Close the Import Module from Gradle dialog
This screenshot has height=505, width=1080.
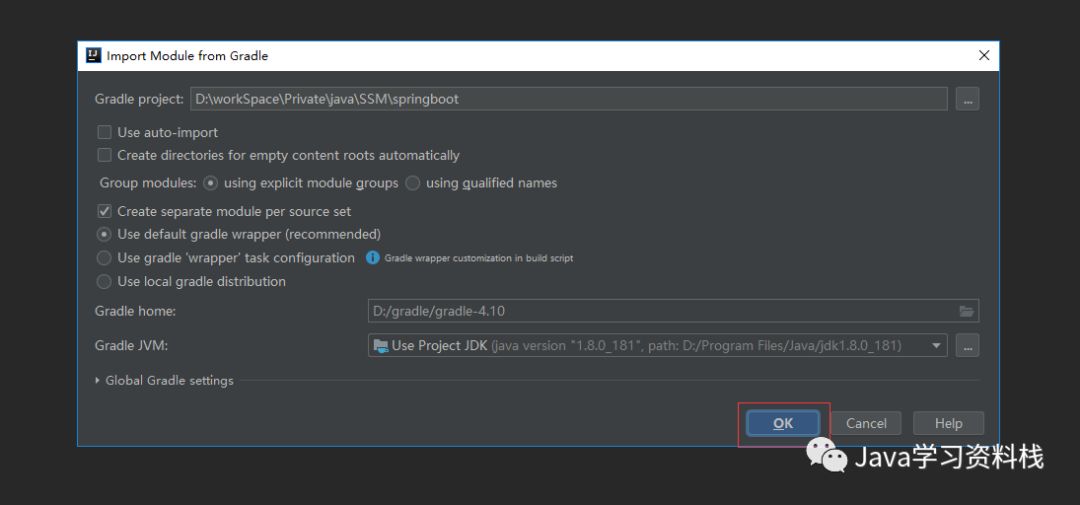984,56
